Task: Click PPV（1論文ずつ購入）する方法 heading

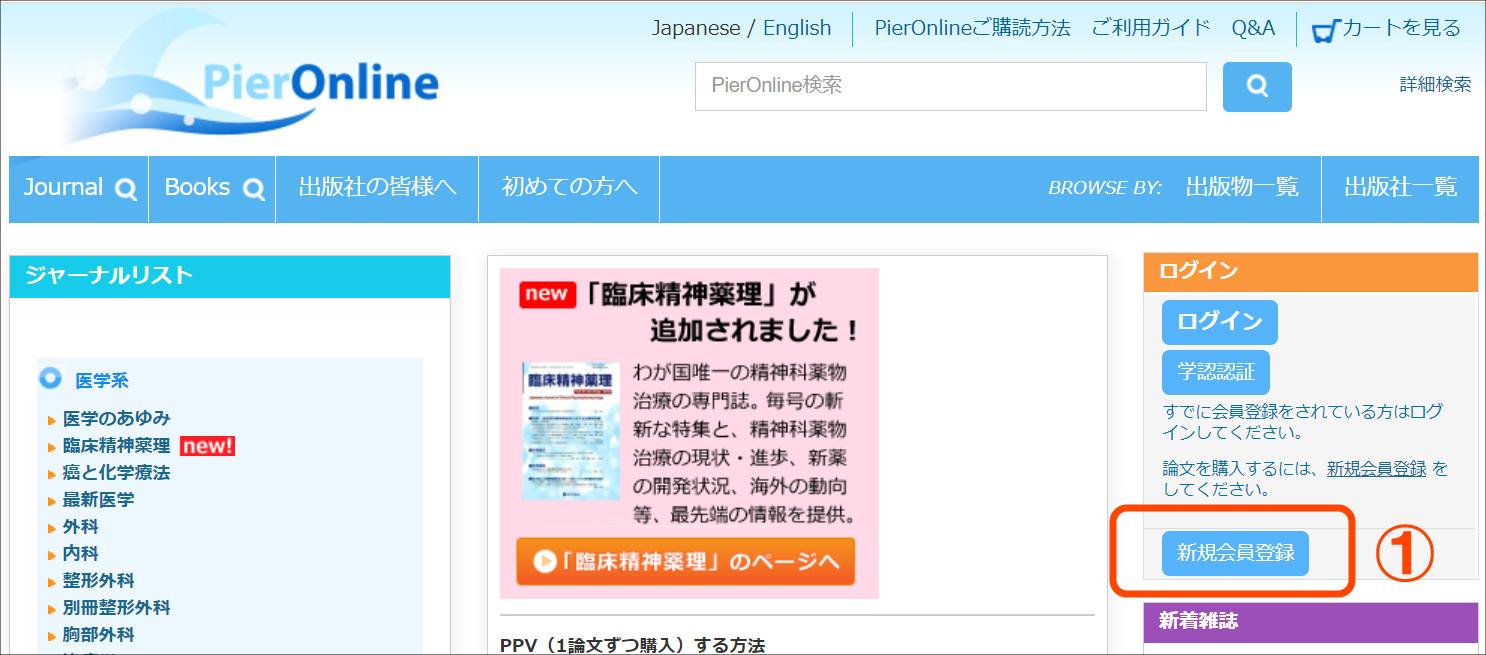Action: tap(633, 644)
